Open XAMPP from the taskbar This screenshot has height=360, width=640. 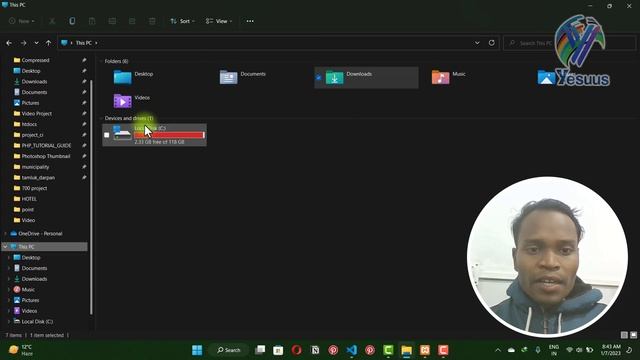425,350
